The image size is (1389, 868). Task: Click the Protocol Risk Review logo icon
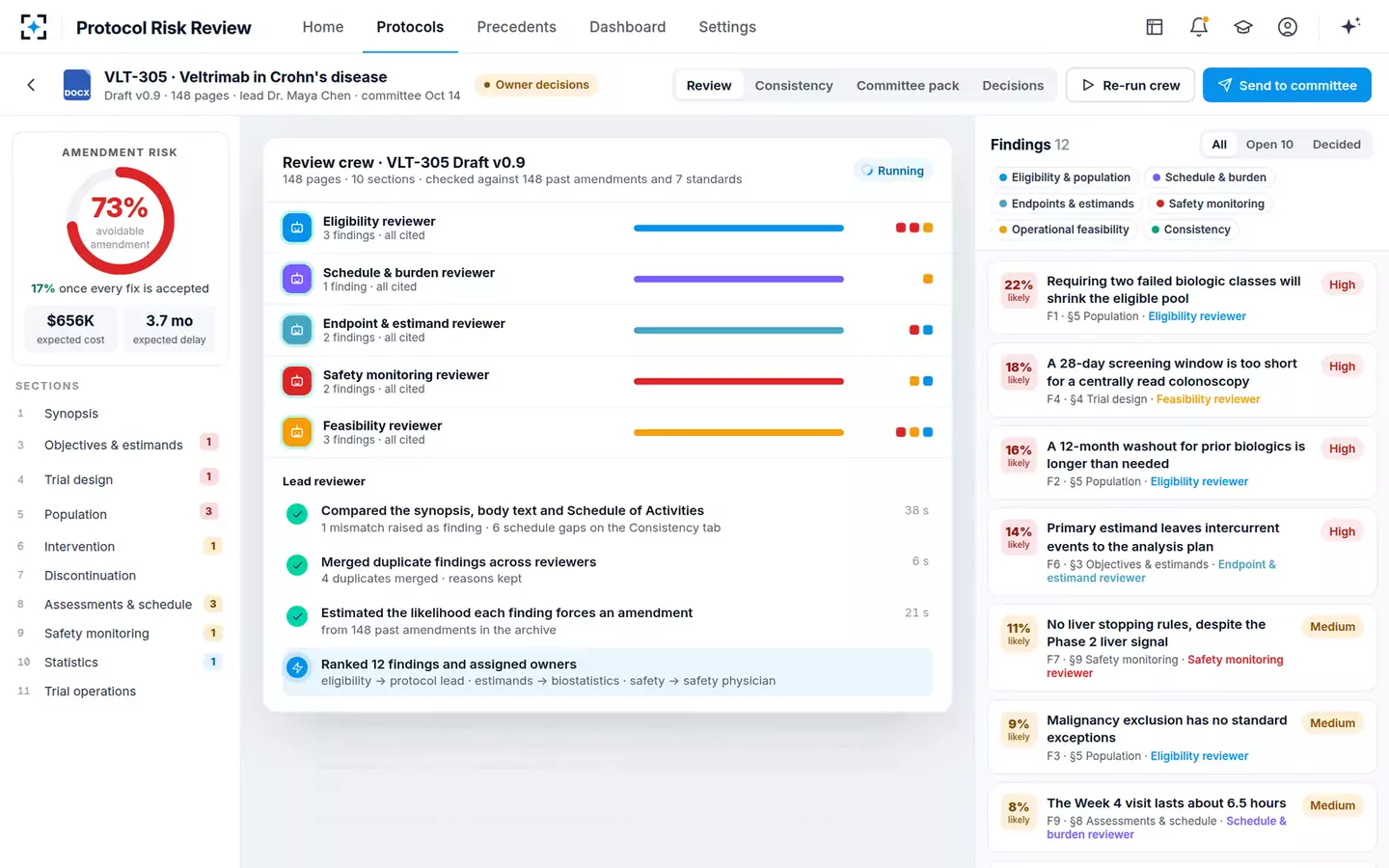tap(34, 27)
